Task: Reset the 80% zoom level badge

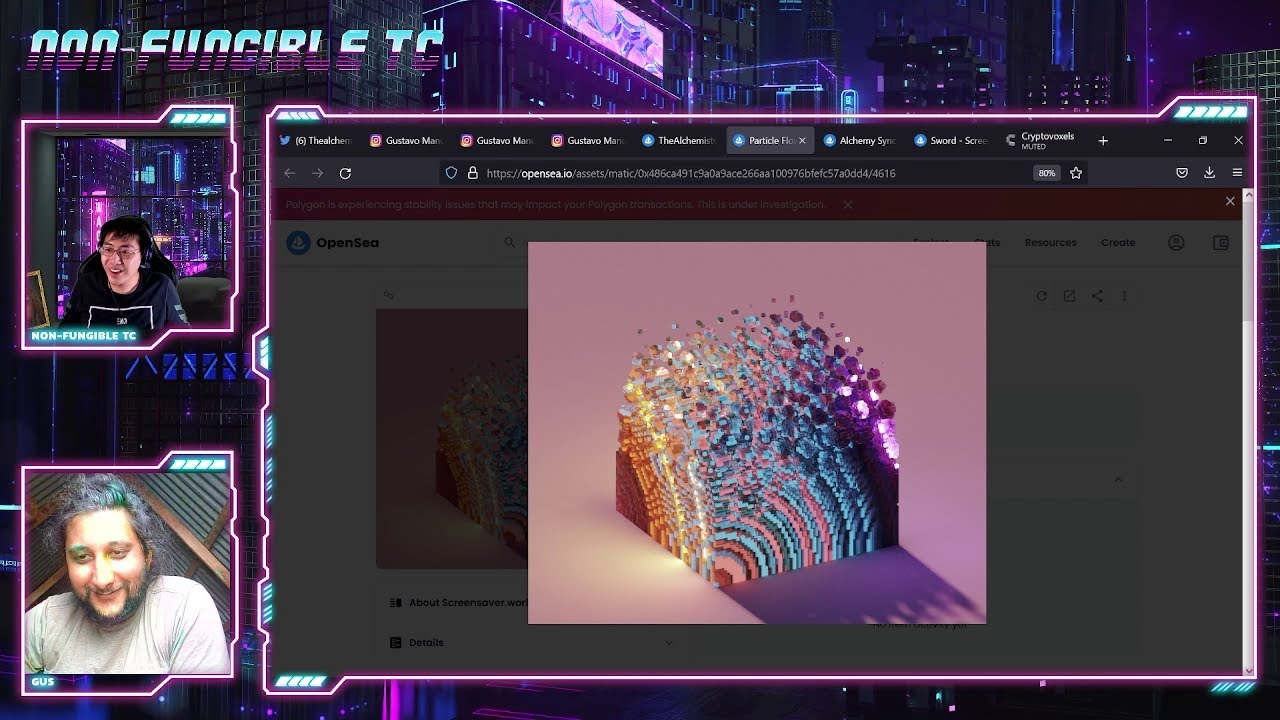Action: 1046,173
